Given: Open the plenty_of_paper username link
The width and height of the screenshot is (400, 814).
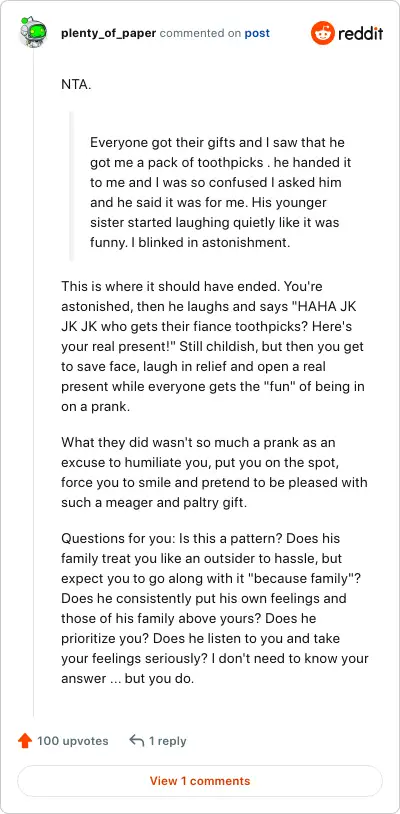Looking at the screenshot, I should point(108,33).
